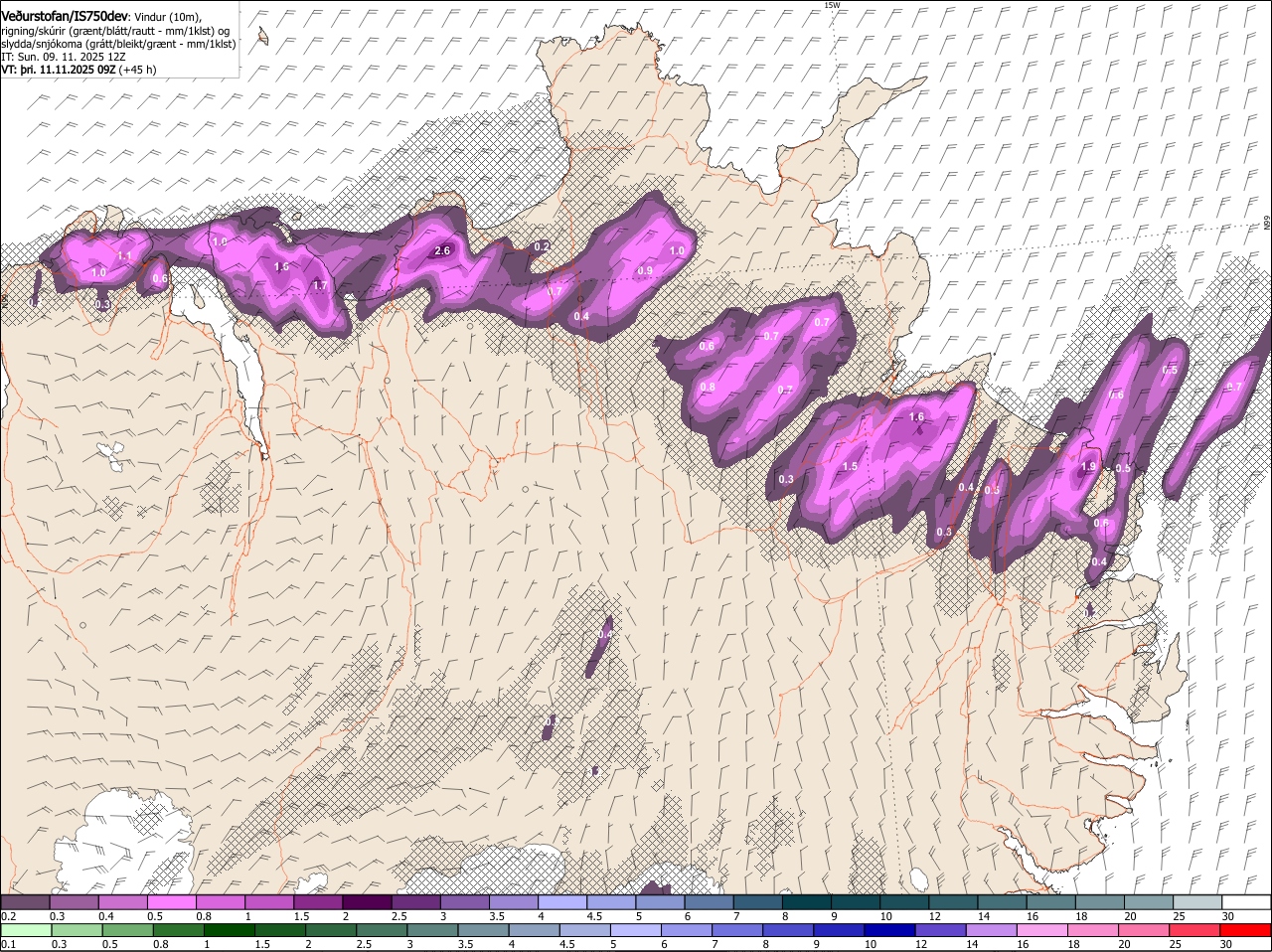Image resolution: width=1272 pixels, height=952 pixels.
Task: Click the darkest green rain swatch labeled 1
Action: pyautogui.click(x=230, y=930)
